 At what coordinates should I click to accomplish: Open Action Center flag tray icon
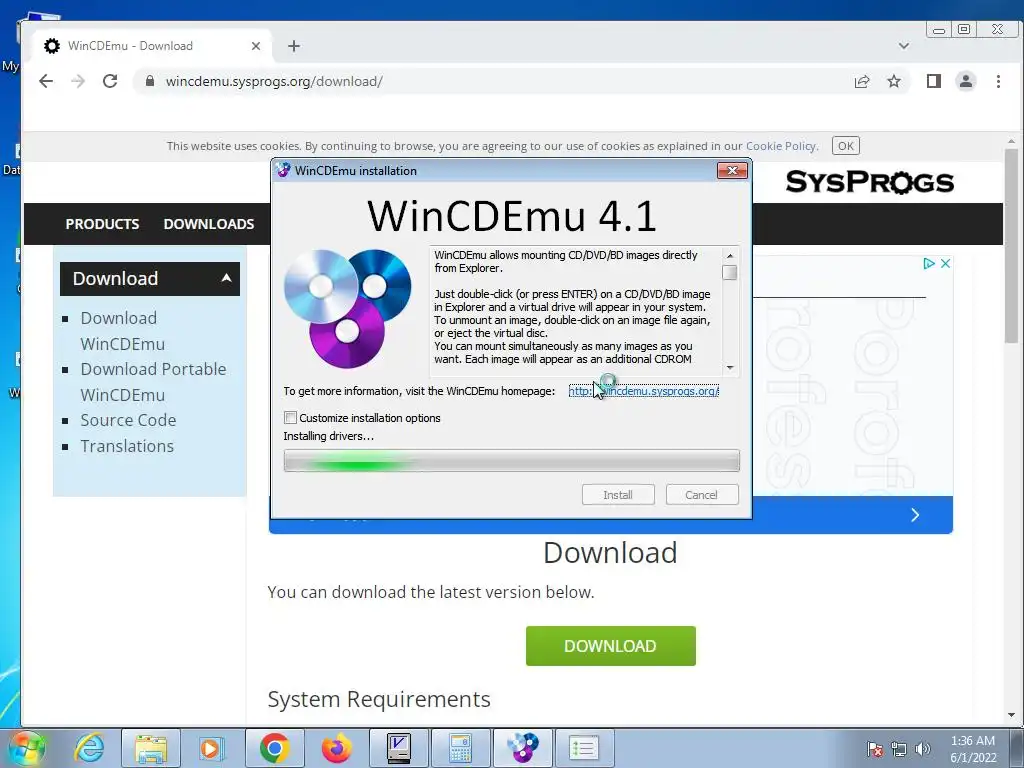pos(875,749)
